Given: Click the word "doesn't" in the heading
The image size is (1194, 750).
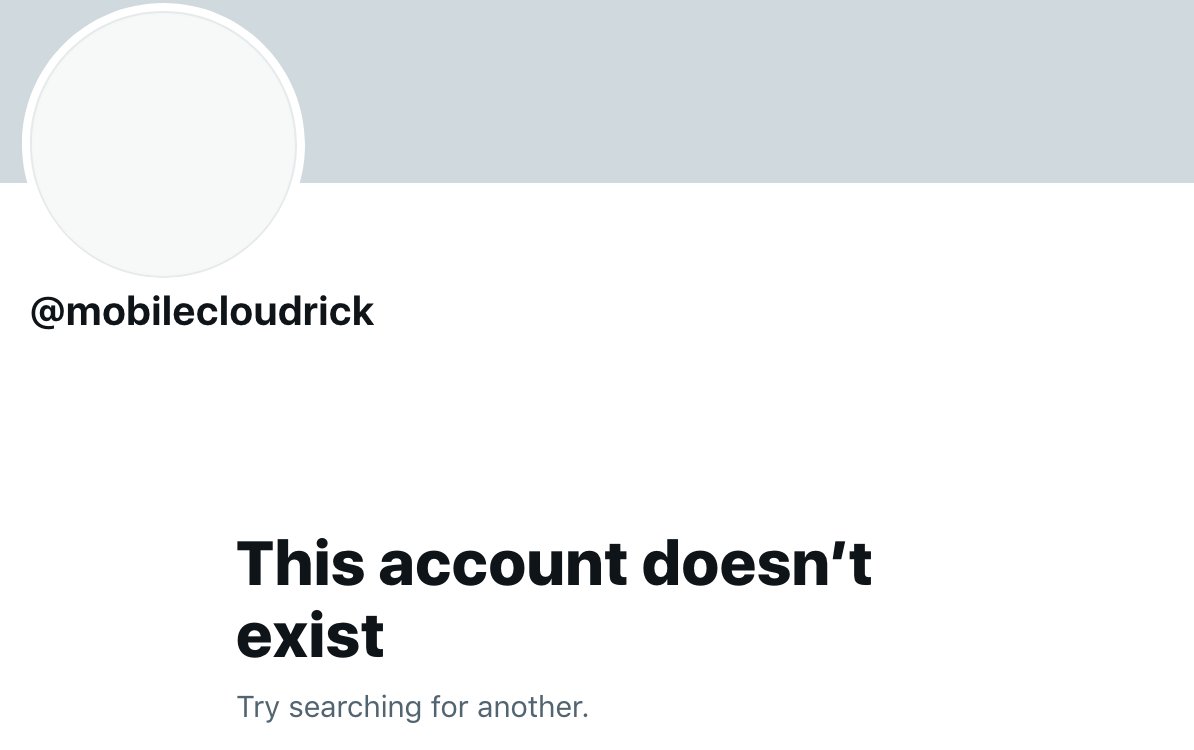Looking at the screenshot, I should click(x=757, y=564).
